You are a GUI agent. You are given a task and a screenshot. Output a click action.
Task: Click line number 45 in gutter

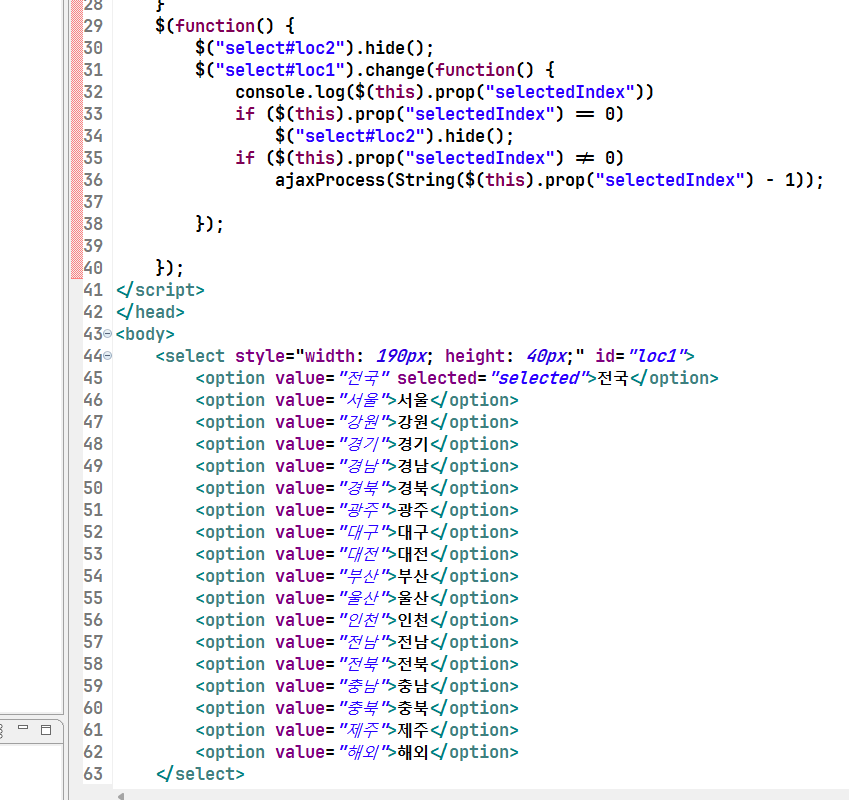(x=93, y=378)
